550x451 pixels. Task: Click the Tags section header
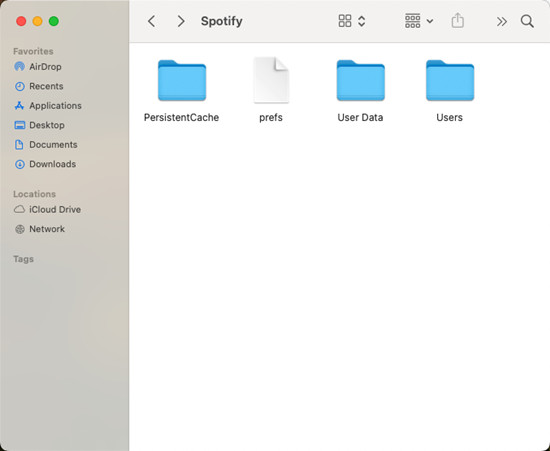click(x=24, y=259)
